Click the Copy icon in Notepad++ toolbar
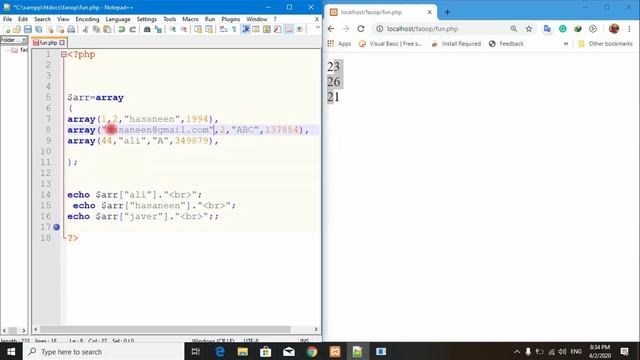Image resolution: width=640 pixels, height=360 pixels. click(x=96, y=29)
